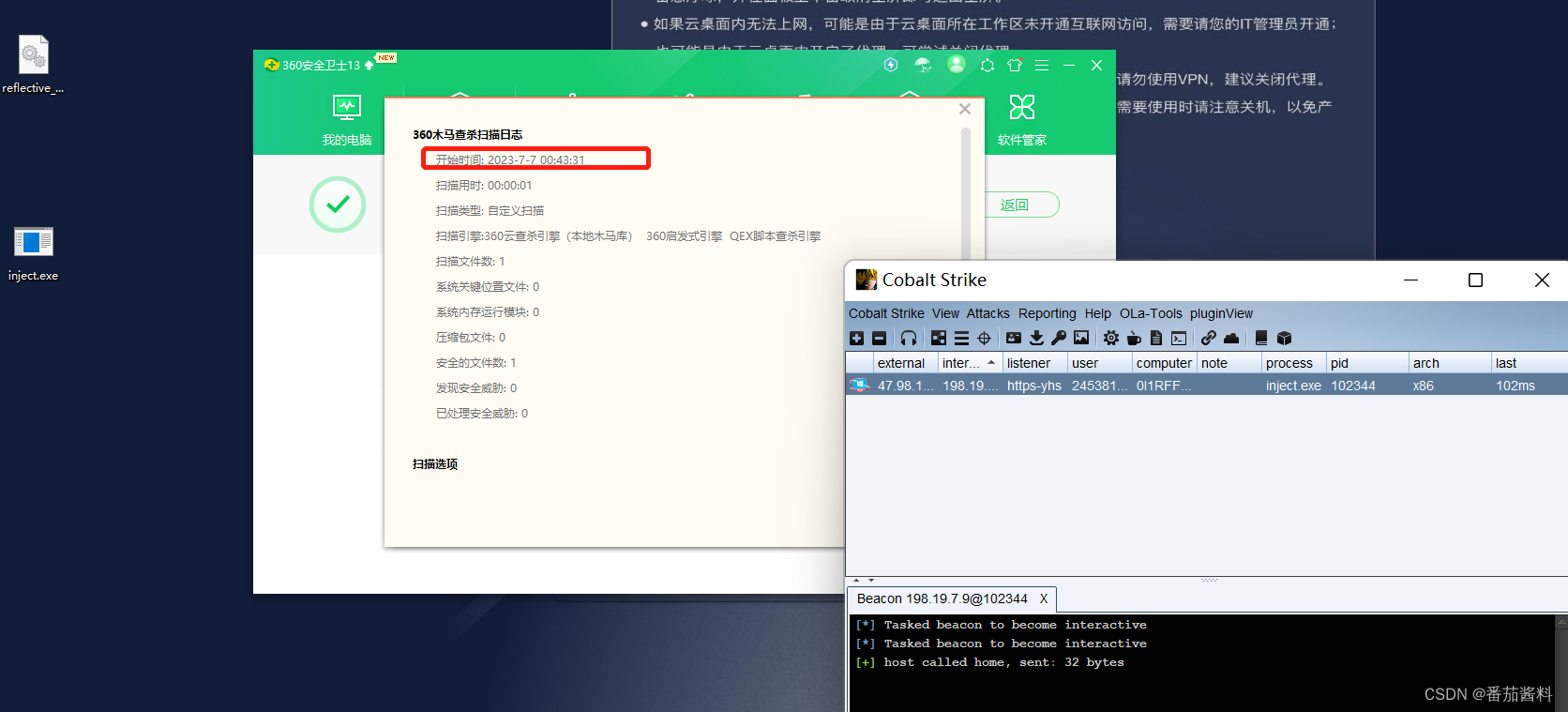This screenshot has width=1568, height=712.
Task: Click the 360 shield lightning icon in title bar
Action: pos(891,65)
